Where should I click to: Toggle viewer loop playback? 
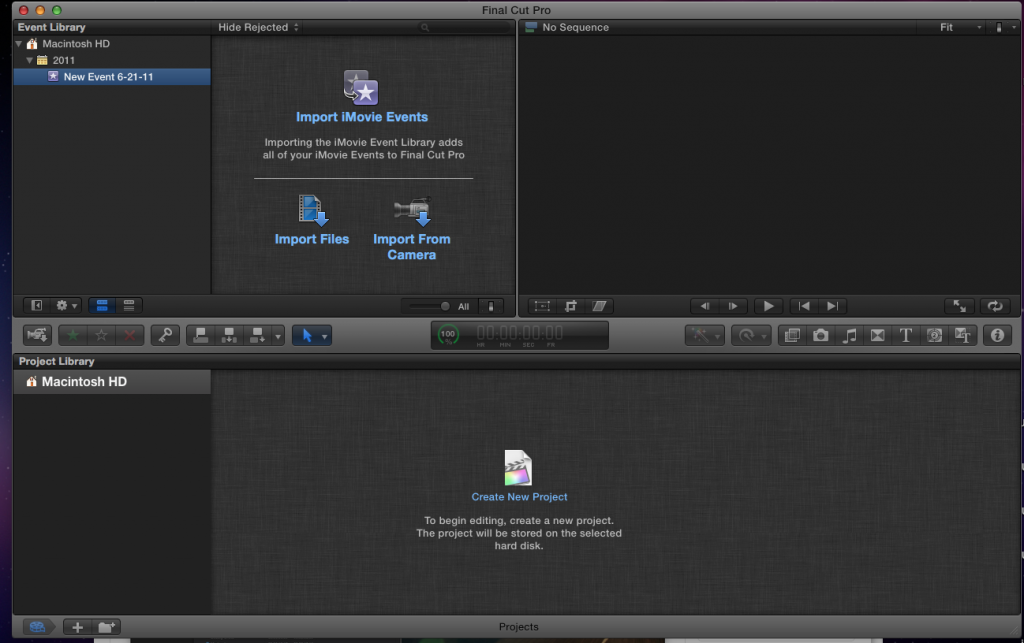(994, 306)
